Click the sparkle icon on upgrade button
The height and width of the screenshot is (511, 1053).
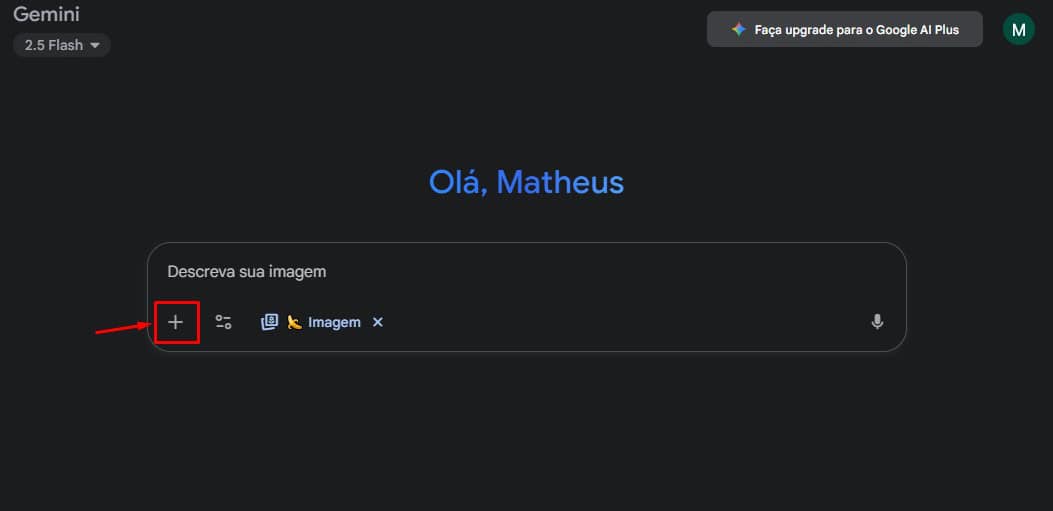pyautogui.click(x=738, y=30)
